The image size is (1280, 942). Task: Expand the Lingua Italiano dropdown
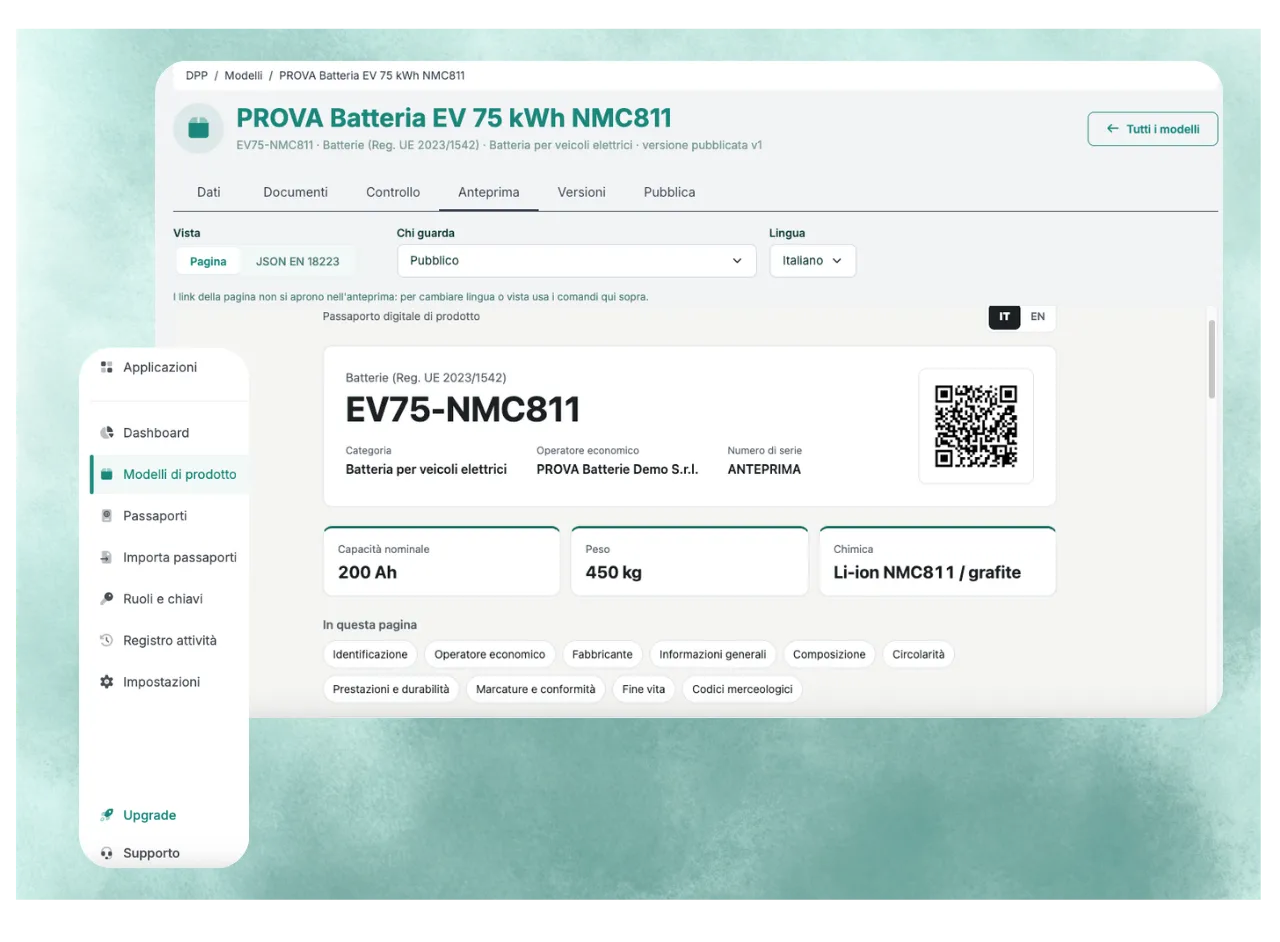(x=812, y=260)
